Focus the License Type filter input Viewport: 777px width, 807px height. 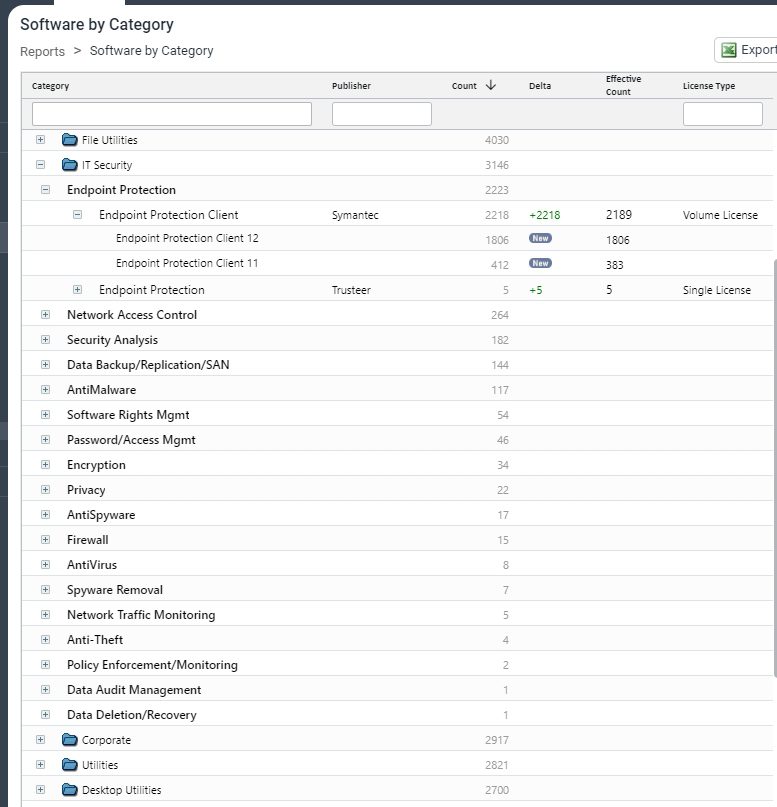(x=722, y=114)
